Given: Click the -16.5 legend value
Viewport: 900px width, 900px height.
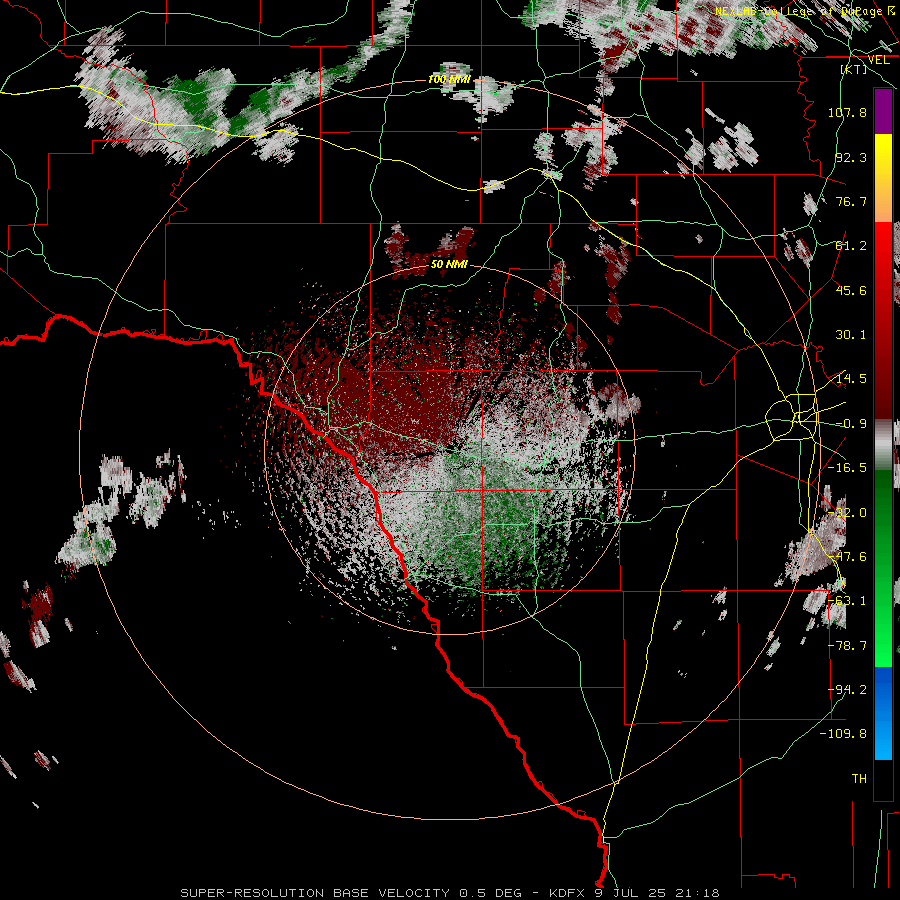Looking at the screenshot, I should coord(847,468).
